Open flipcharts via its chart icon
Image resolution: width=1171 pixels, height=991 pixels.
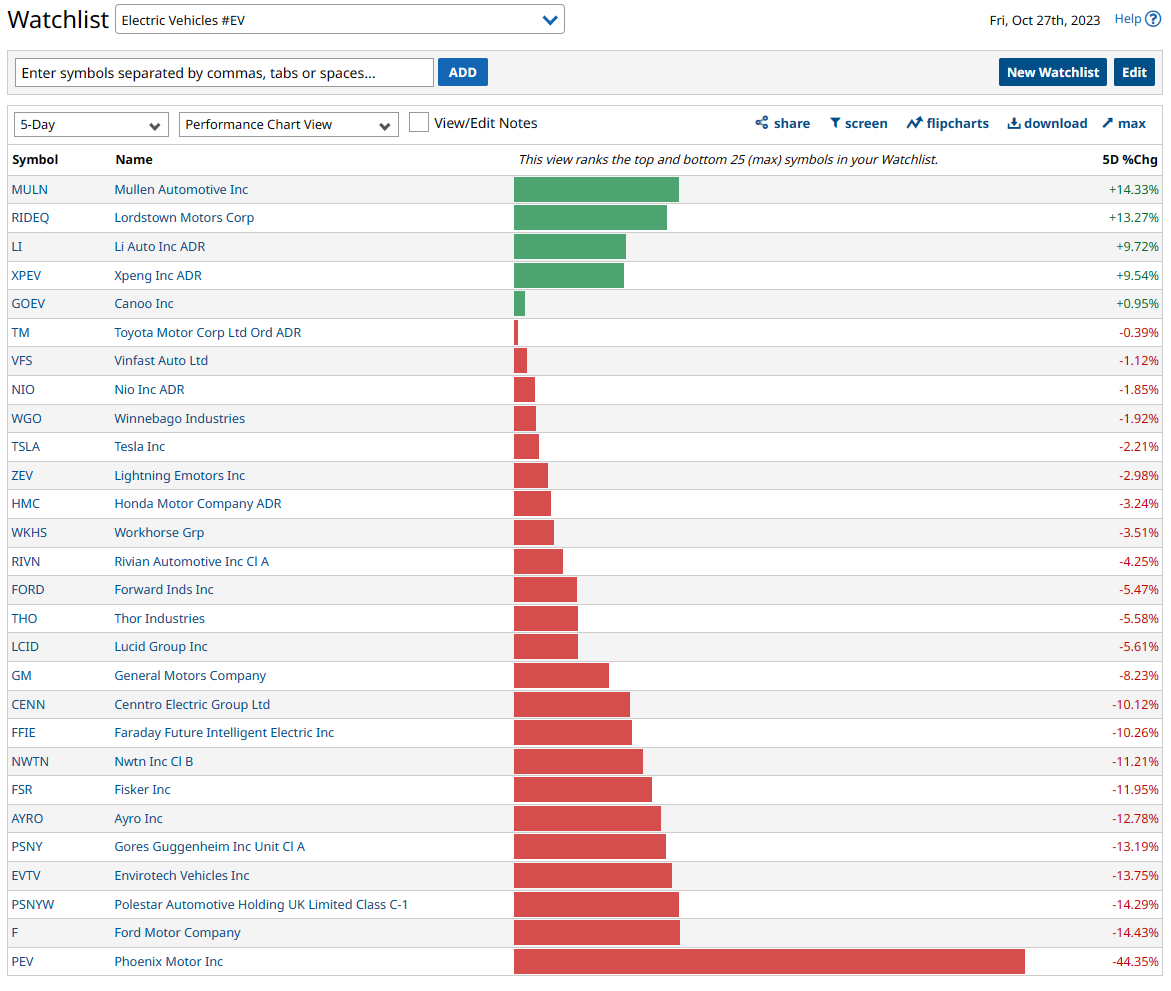(x=914, y=123)
